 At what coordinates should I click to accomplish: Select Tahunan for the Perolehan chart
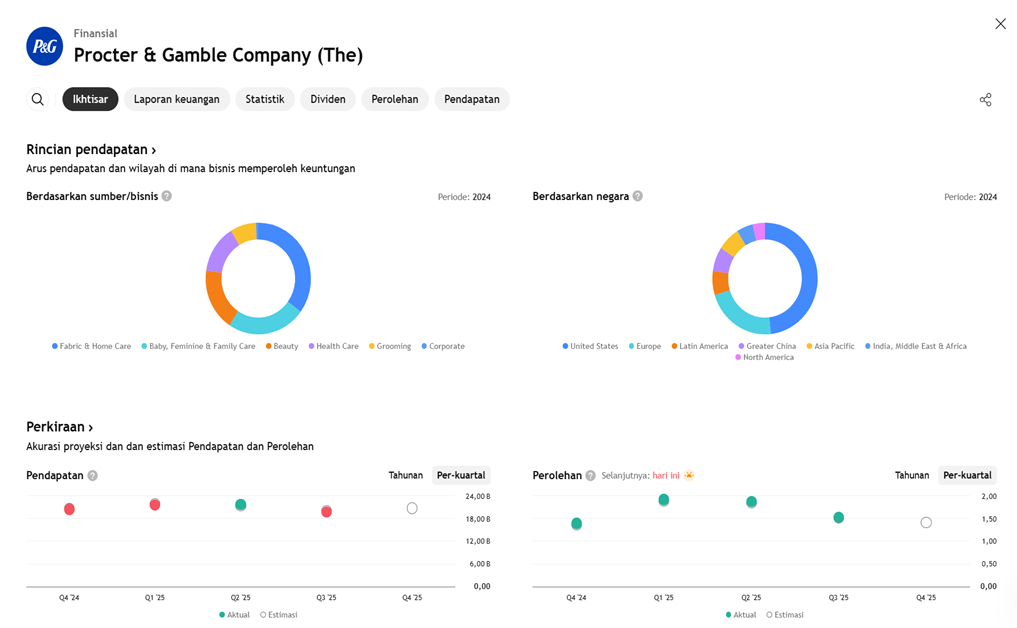pos(912,476)
